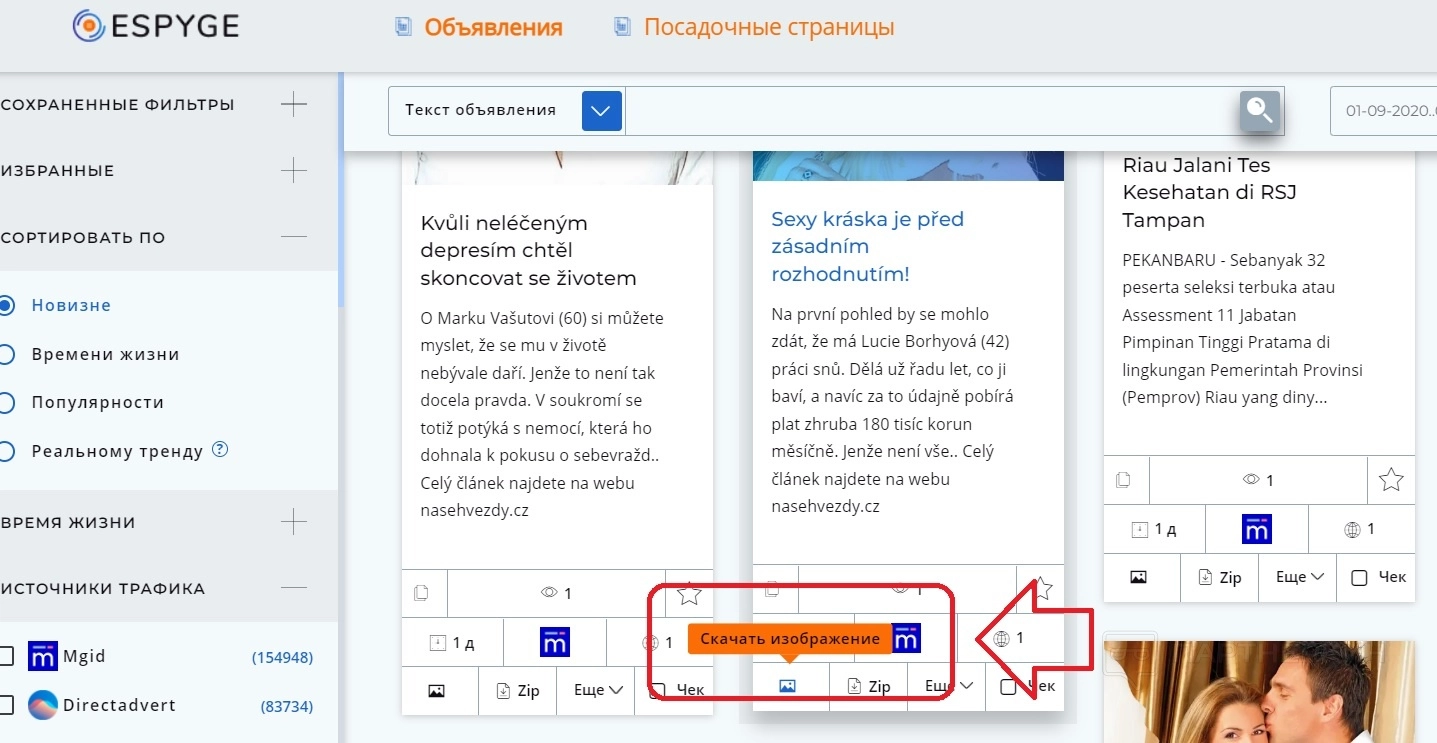
Task: Click the Mgid network icon in Kvůli neléčeným card
Action: pos(554,641)
